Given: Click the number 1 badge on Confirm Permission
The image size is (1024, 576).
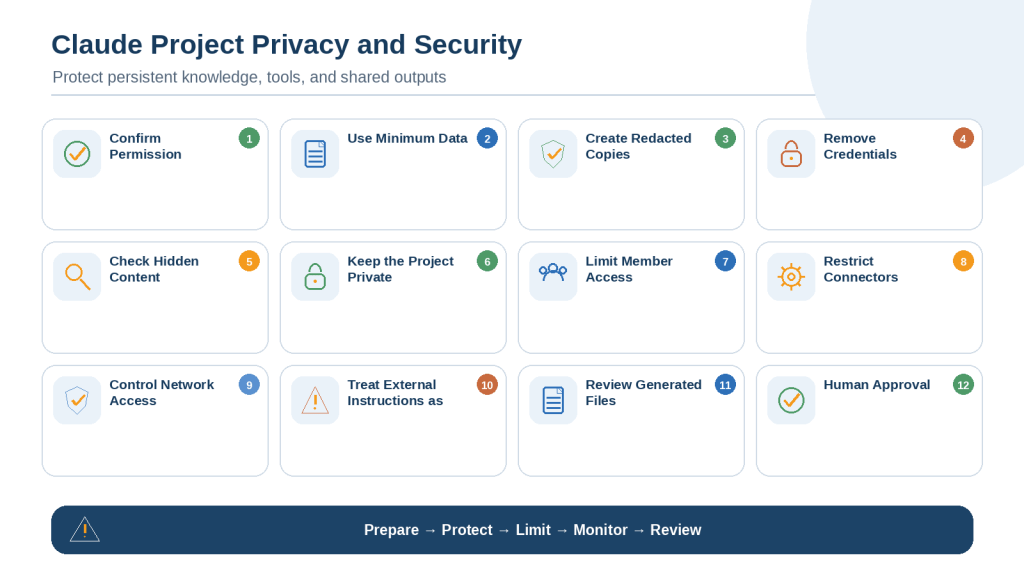Looking at the screenshot, I should tap(249, 138).
